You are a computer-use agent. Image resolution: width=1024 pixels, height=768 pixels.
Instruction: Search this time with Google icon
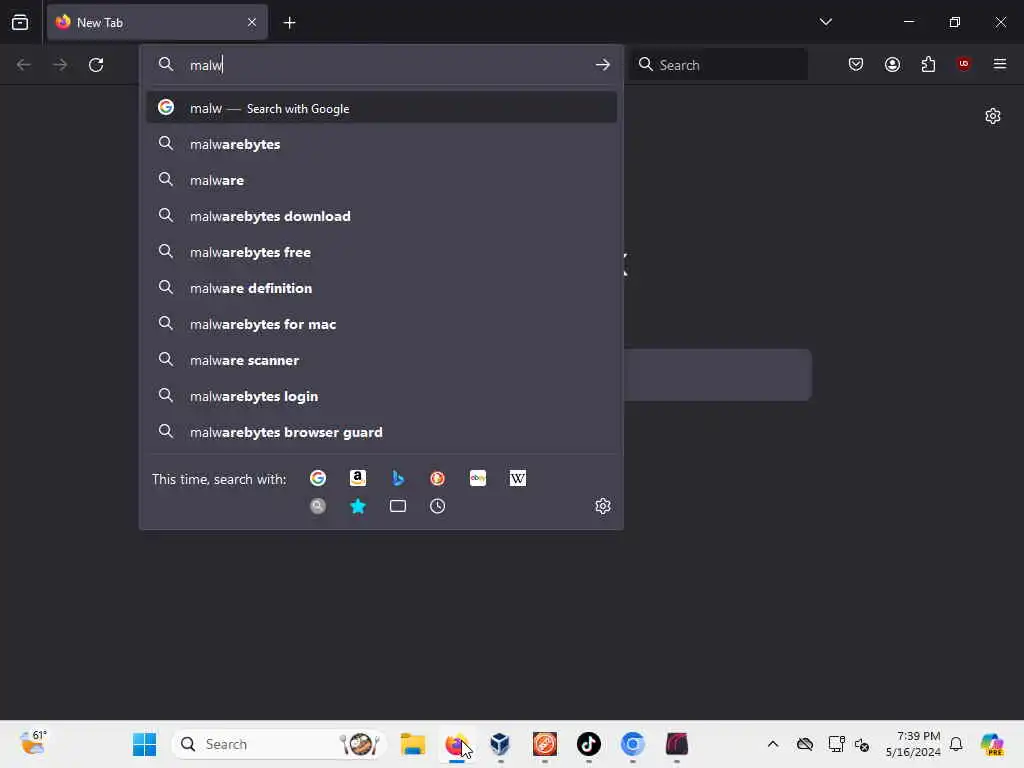pos(318,478)
